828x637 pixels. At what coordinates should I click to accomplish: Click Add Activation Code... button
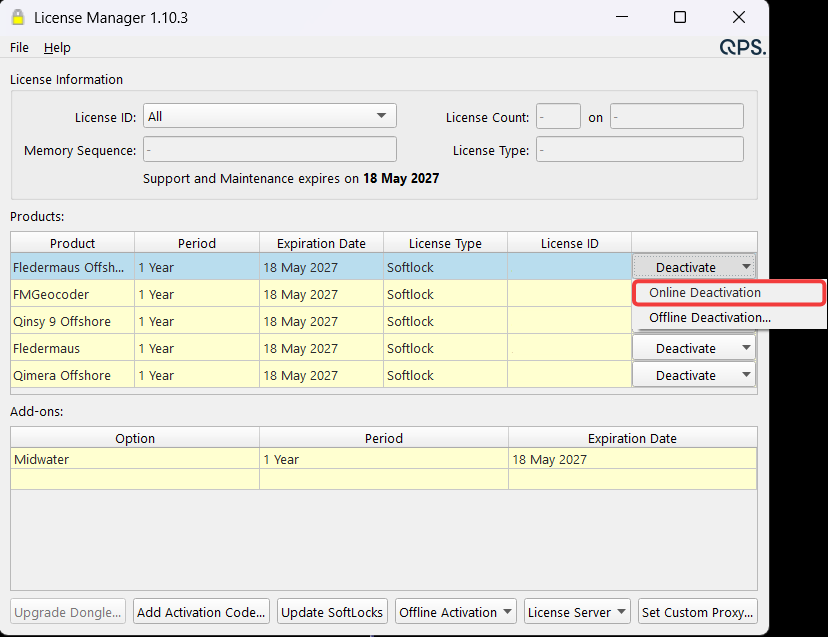click(201, 612)
